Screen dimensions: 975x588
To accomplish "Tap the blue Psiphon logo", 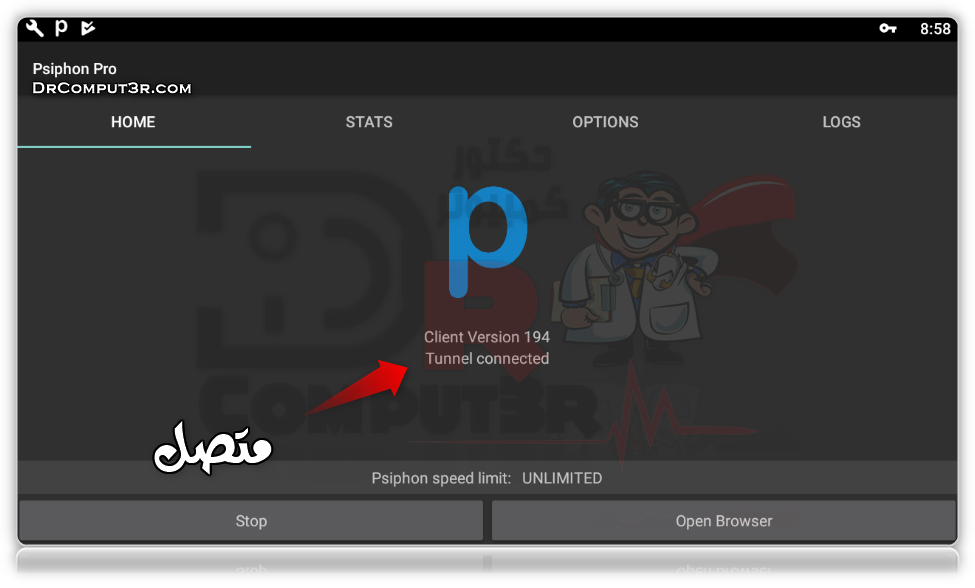I will click(488, 241).
